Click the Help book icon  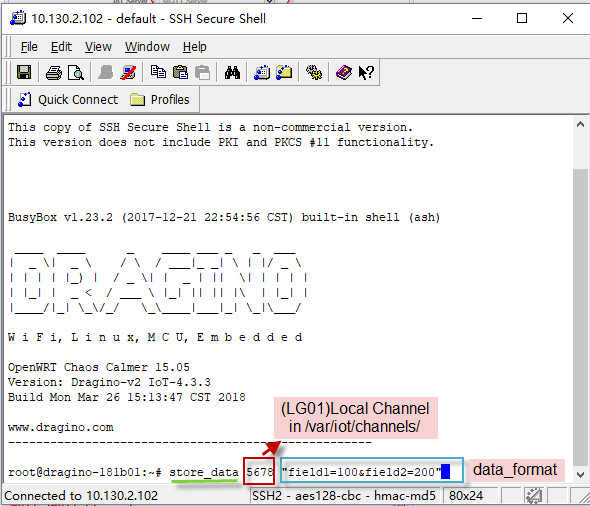(344, 72)
